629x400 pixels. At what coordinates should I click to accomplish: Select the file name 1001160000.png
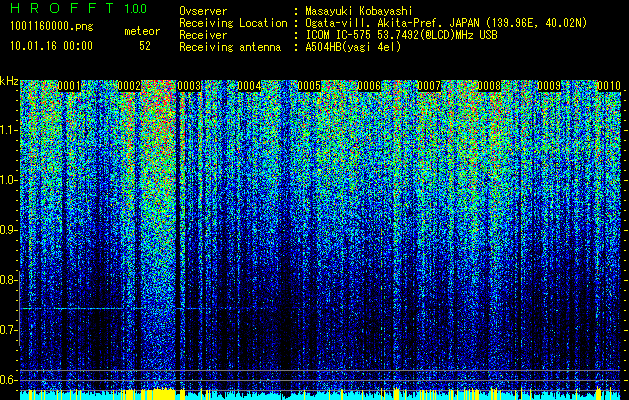(51, 26)
